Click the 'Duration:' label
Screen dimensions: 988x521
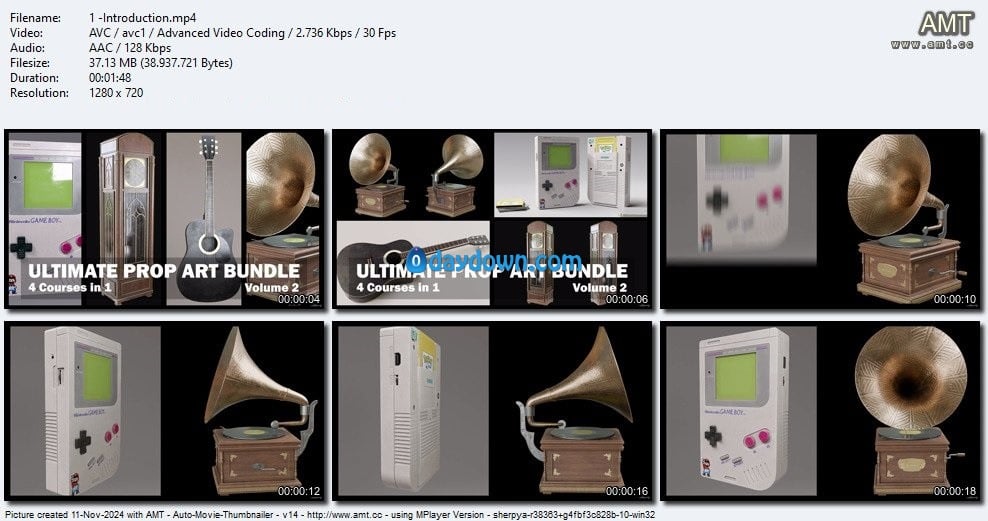pyautogui.click(x=34, y=78)
